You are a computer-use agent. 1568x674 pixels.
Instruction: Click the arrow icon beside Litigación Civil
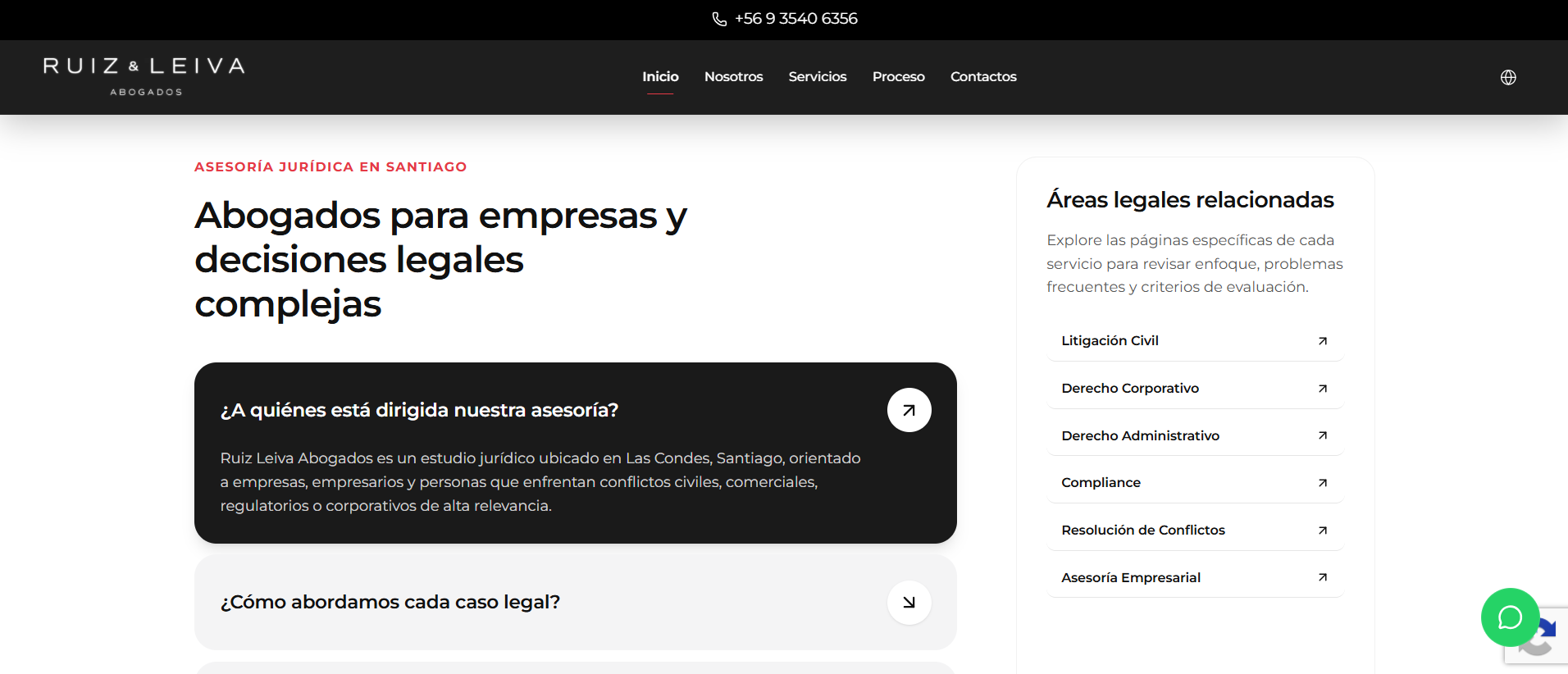coord(1322,341)
